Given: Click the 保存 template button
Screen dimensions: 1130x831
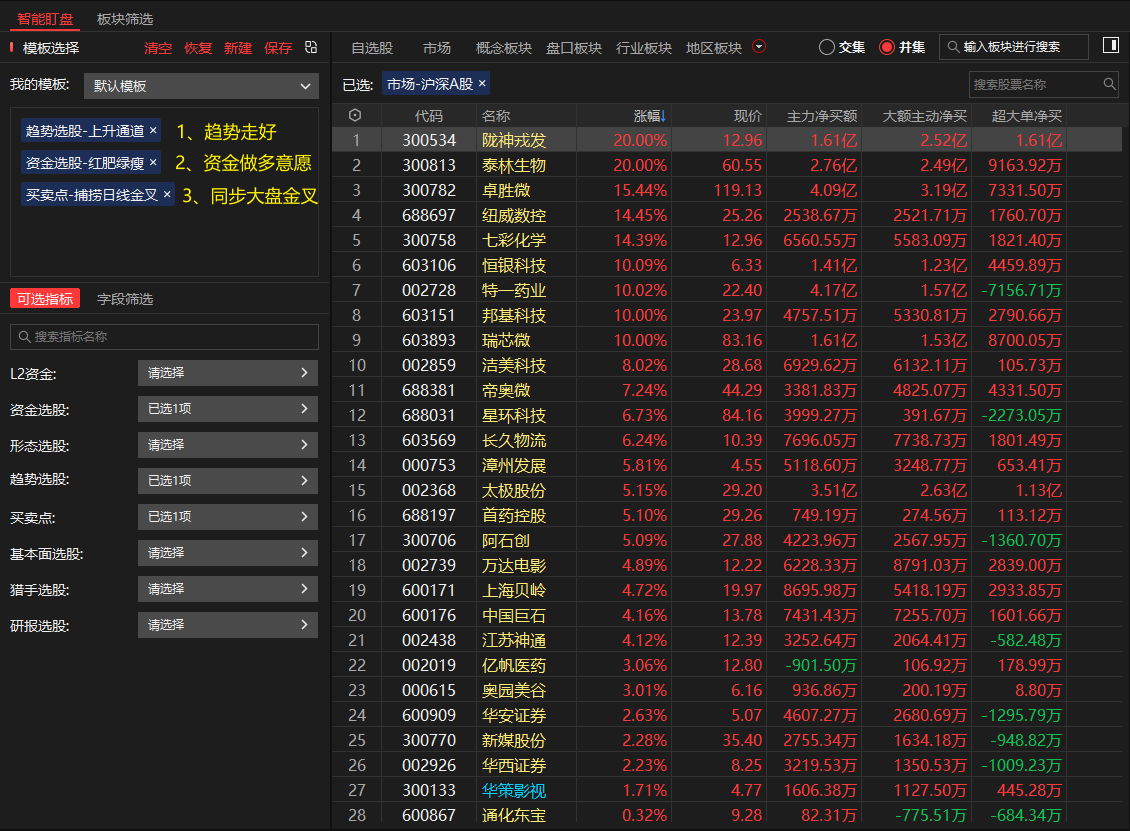Looking at the screenshot, I should click(x=278, y=48).
